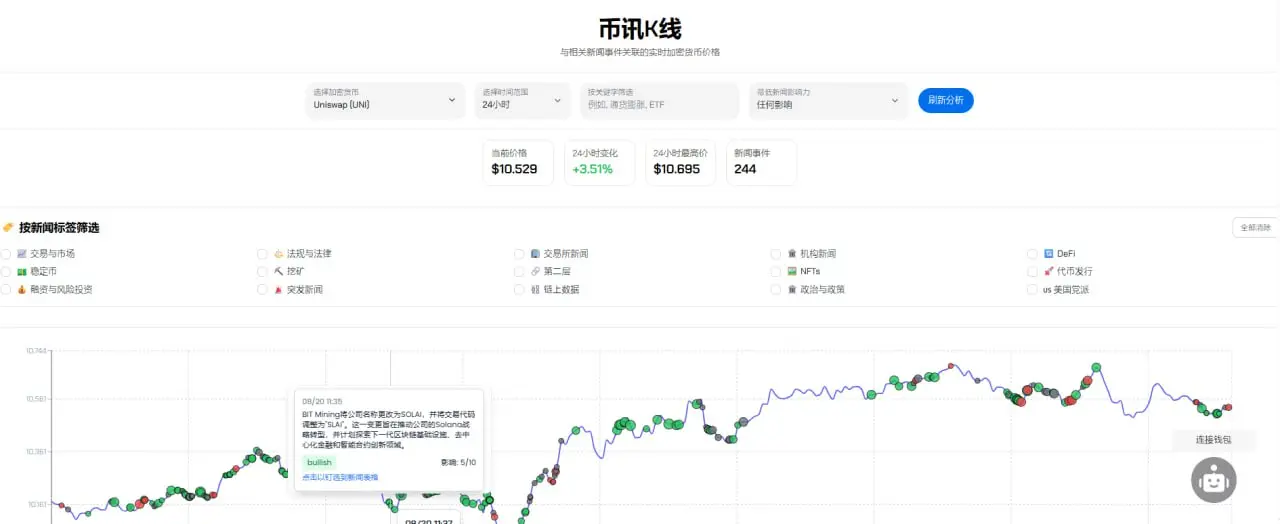Click the building icon next to 交易所新闻
The width and height of the screenshot is (1280, 524).
tap(536, 254)
